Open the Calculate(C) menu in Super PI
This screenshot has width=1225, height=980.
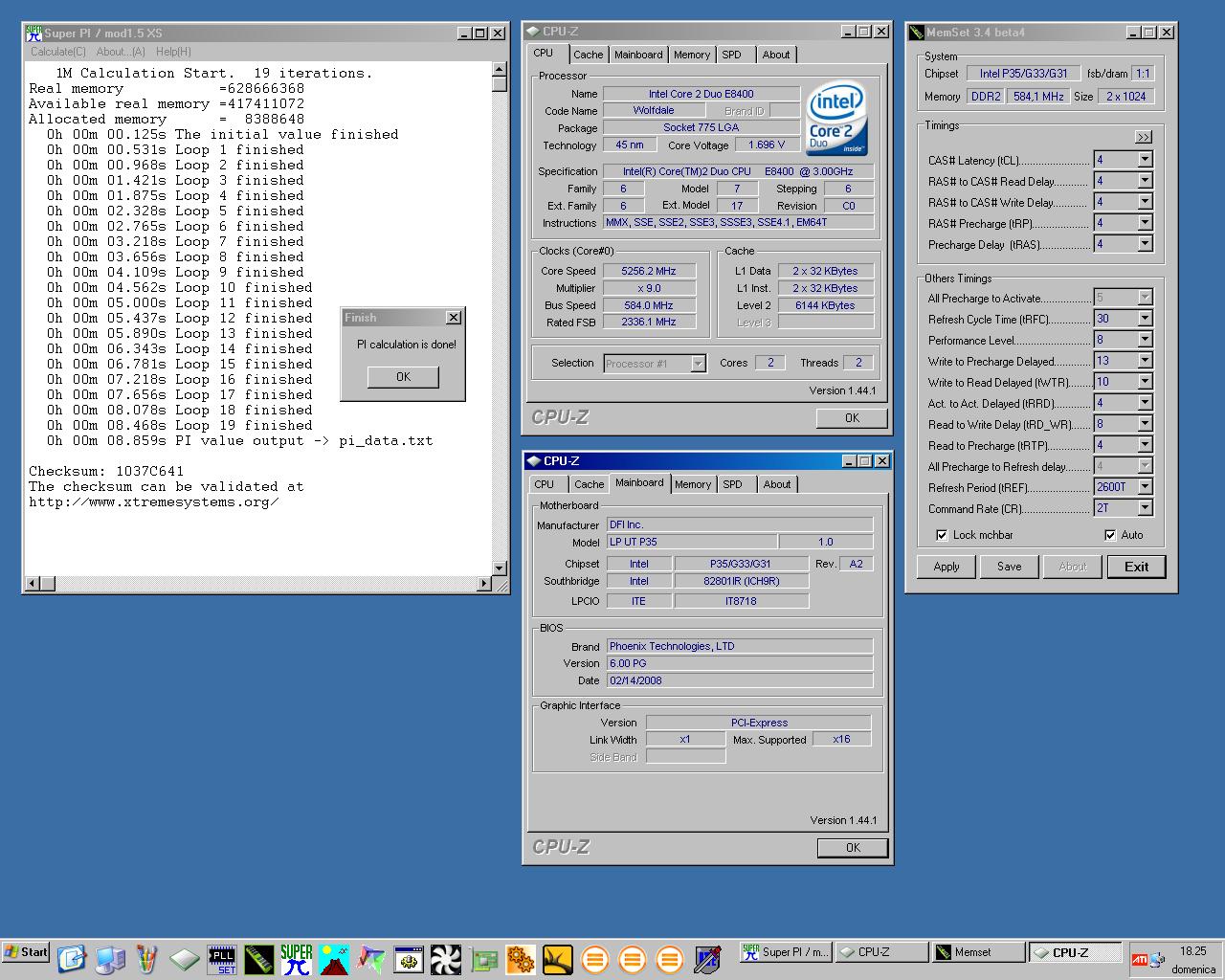click(x=58, y=52)
